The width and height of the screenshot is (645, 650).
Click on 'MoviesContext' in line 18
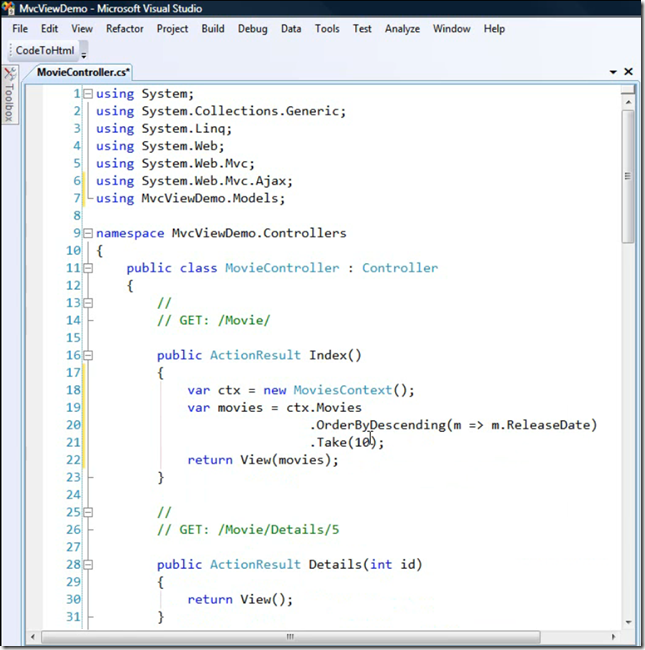click(x=343, y=390)
